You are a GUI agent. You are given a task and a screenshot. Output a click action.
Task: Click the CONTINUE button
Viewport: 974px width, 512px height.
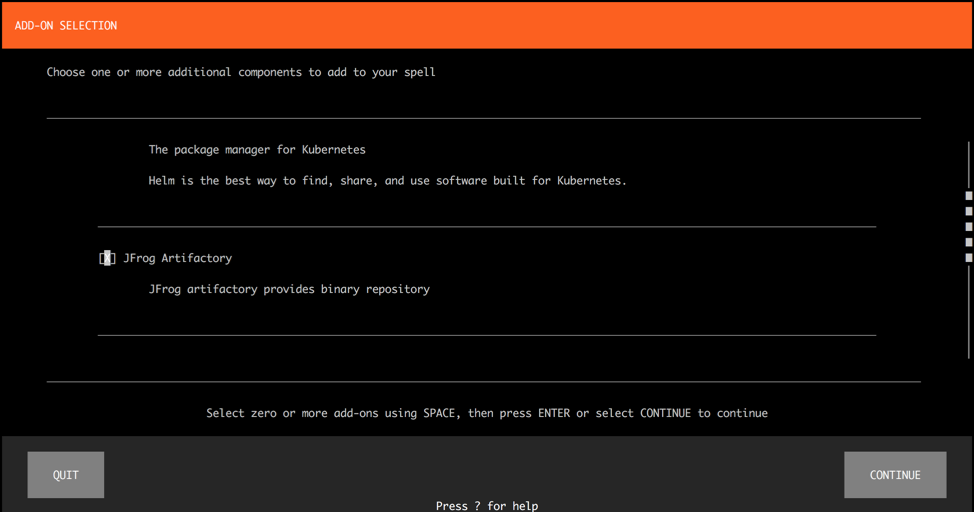(x=895, y=475)
